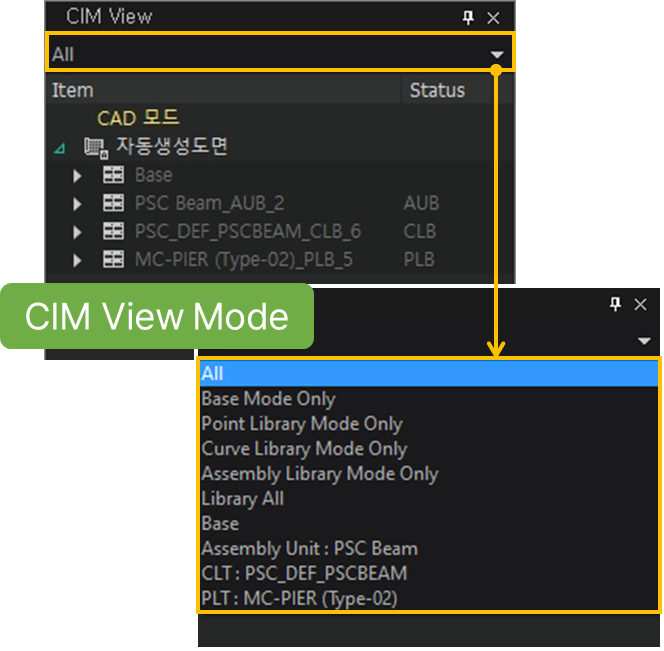Click the PLB status cell
This screenshot has width=664, height=651.
tap(419, 260)
